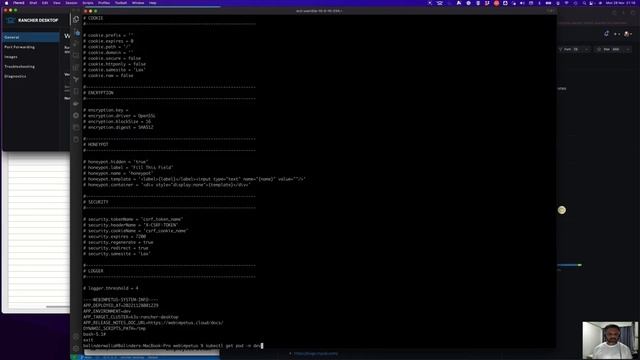Open the Session menu

(x=71, y=3)
